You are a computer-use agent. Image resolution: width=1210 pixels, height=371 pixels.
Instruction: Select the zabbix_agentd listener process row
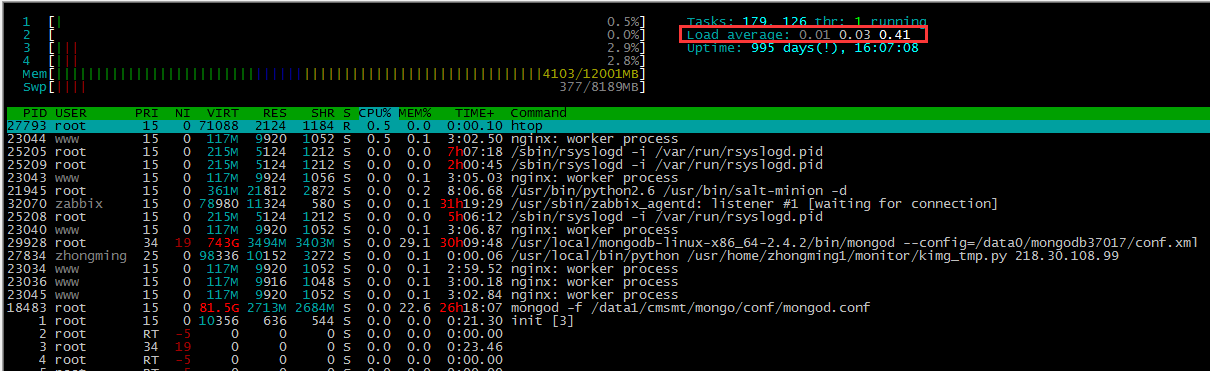pyautogui.click(x=606, y=204)
